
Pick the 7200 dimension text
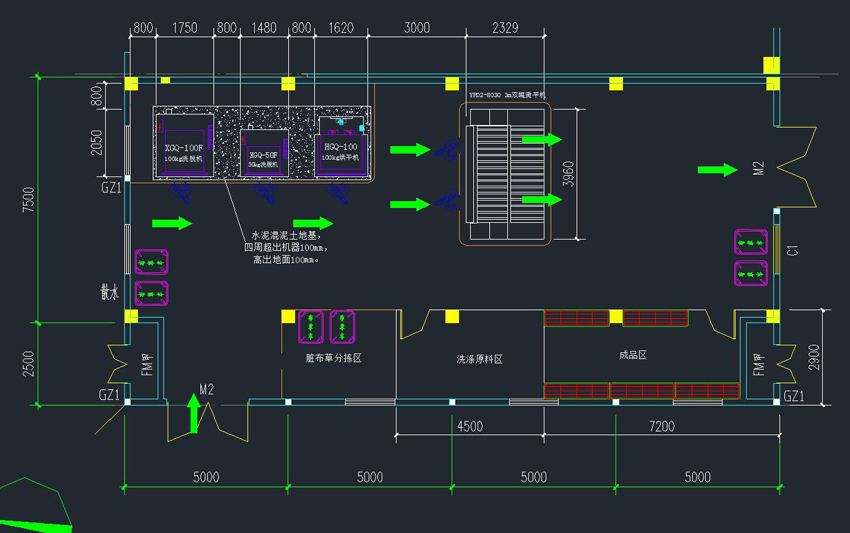pos(661,427)
